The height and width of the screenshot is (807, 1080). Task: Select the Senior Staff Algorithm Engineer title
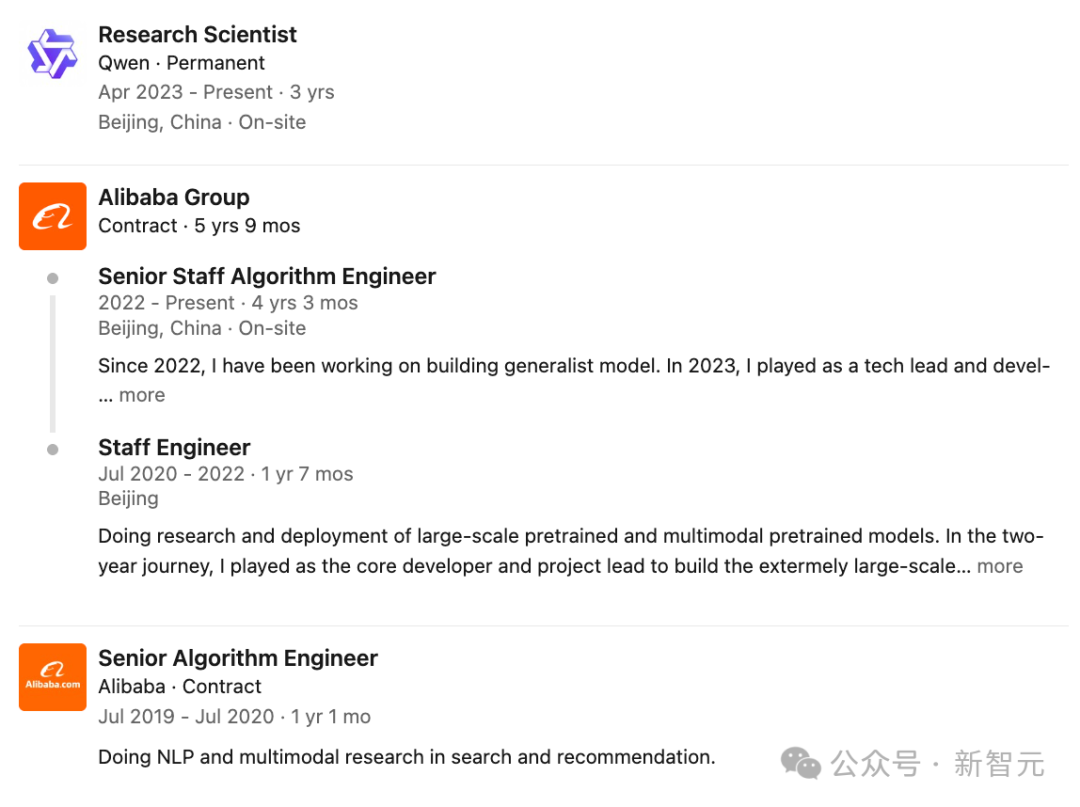click(267, 276)
